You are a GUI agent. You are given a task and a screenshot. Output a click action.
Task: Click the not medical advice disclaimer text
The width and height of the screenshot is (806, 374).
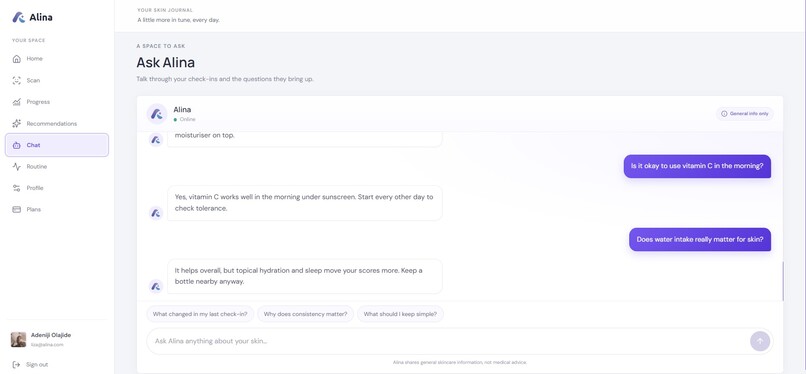(x=460, y=362)
